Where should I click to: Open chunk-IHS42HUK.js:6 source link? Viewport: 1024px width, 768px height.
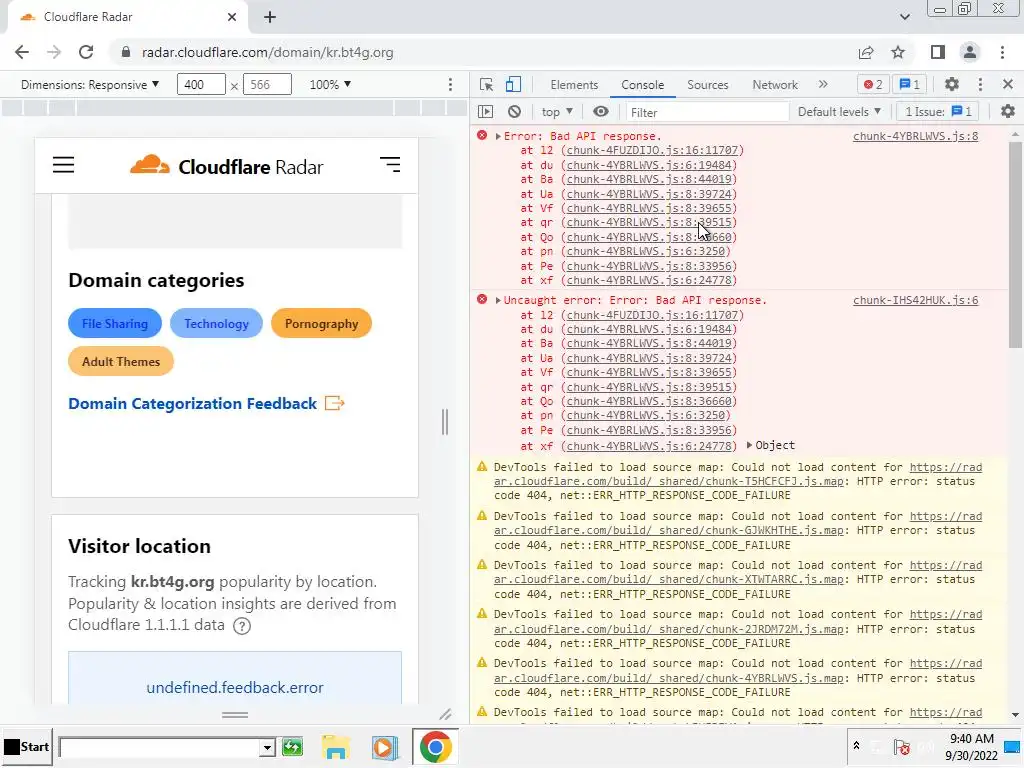click(x=915, y=300)
